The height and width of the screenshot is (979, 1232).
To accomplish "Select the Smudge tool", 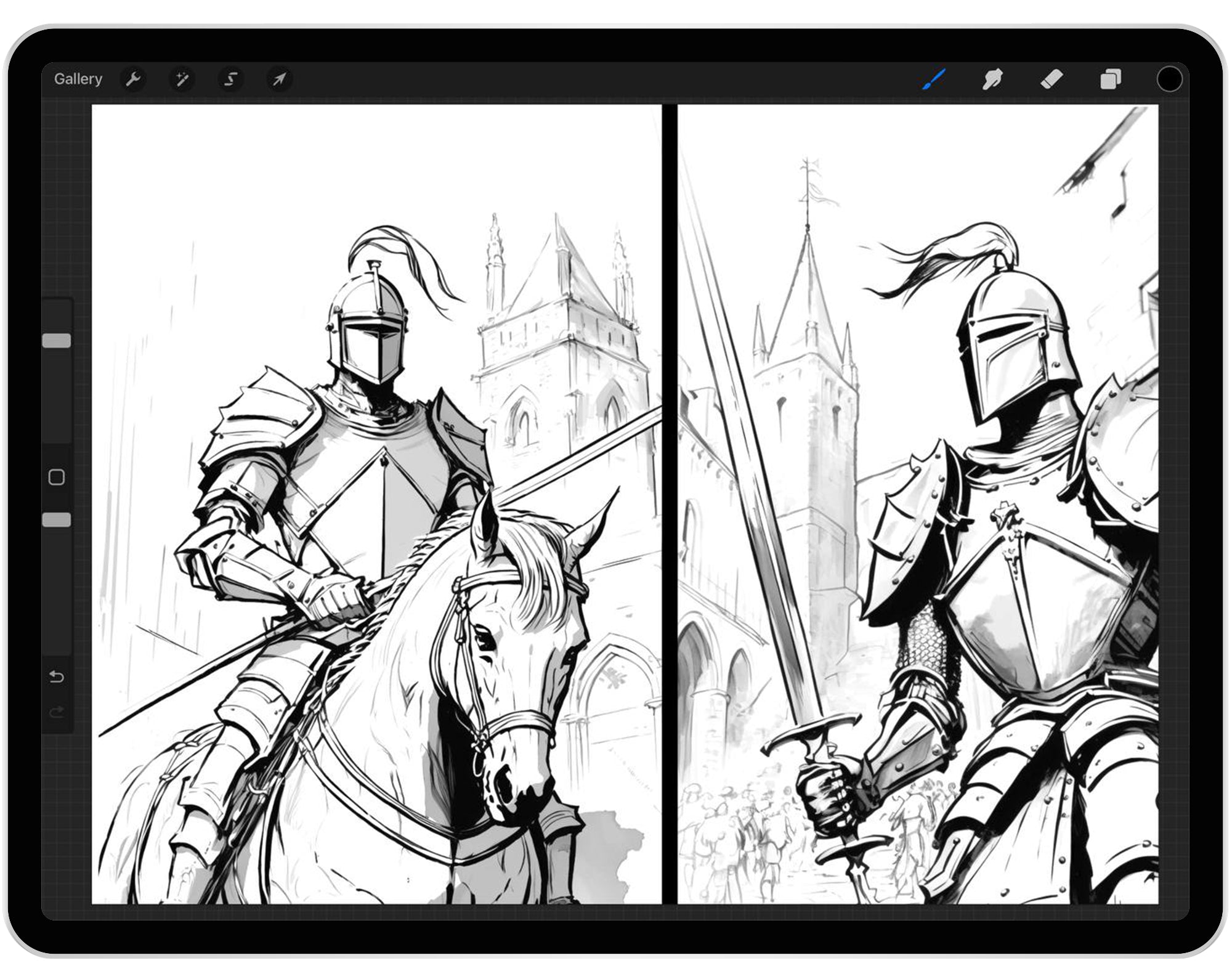I will tap(993, 79).
